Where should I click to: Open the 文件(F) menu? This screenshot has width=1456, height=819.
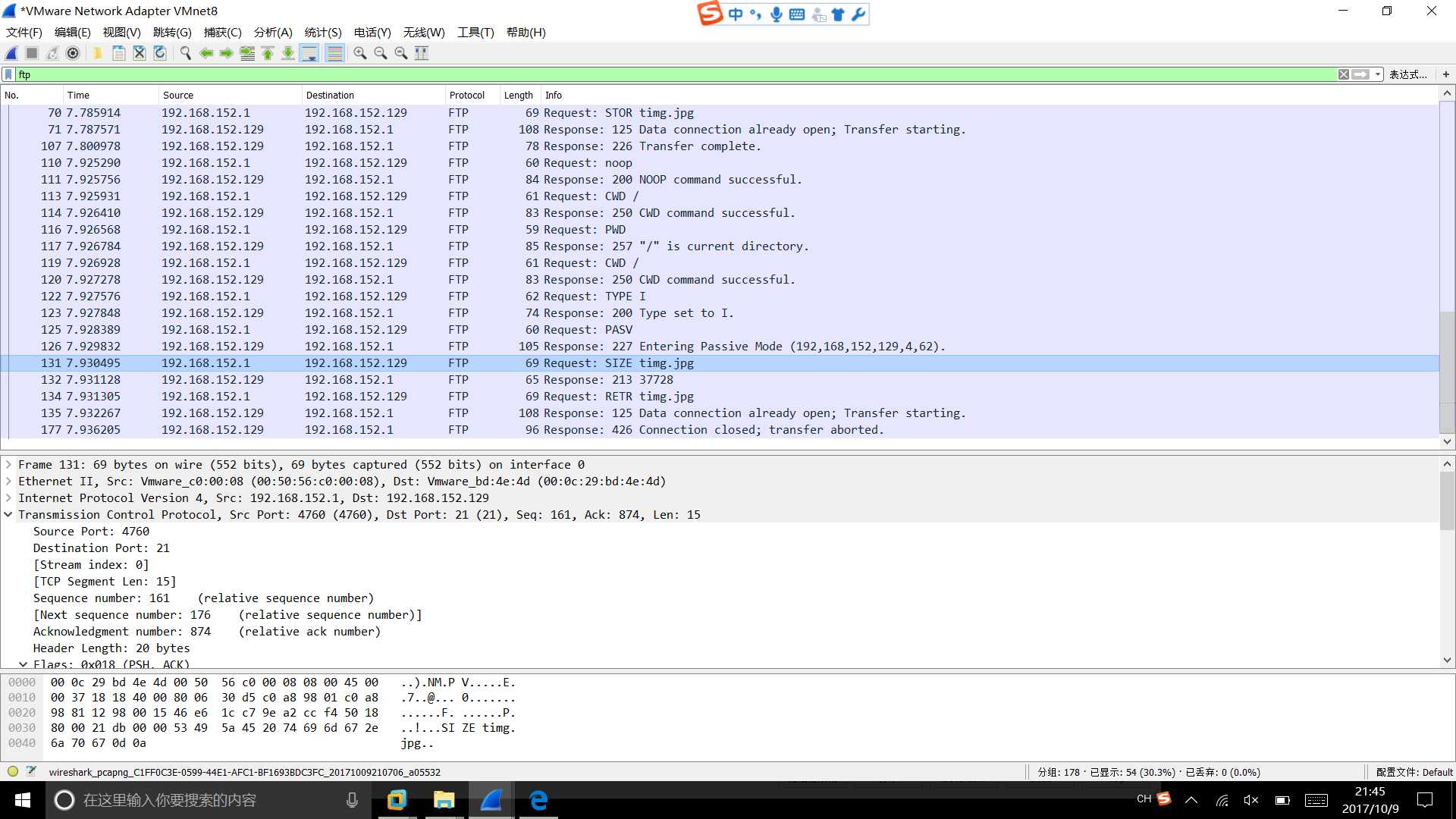24,32
